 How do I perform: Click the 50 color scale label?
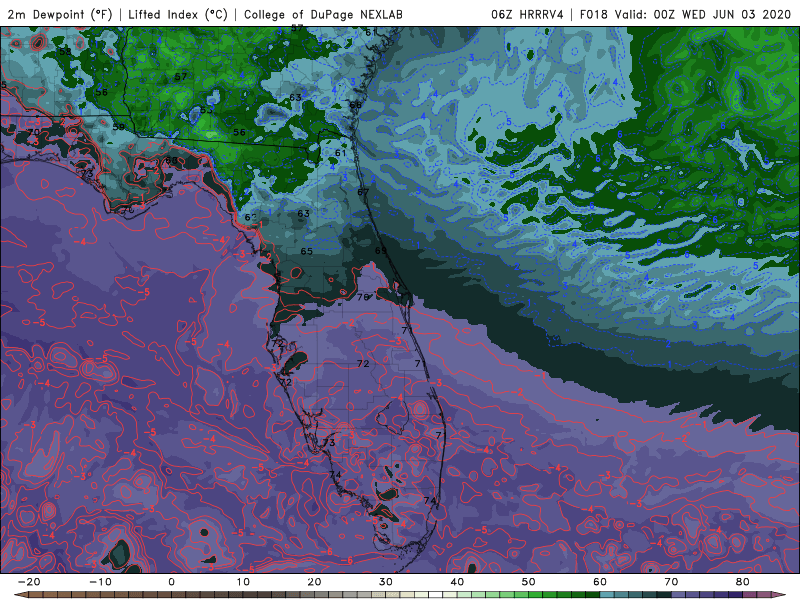pyautogui.click(x=529, y=582)
